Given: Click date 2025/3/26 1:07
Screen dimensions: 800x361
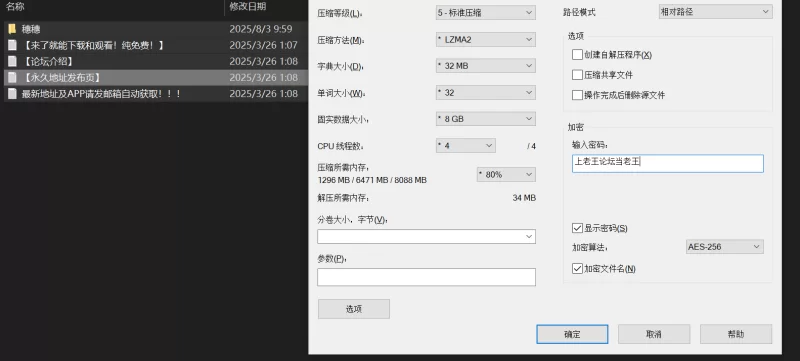Looking at the screenshot, I should 263,45.
